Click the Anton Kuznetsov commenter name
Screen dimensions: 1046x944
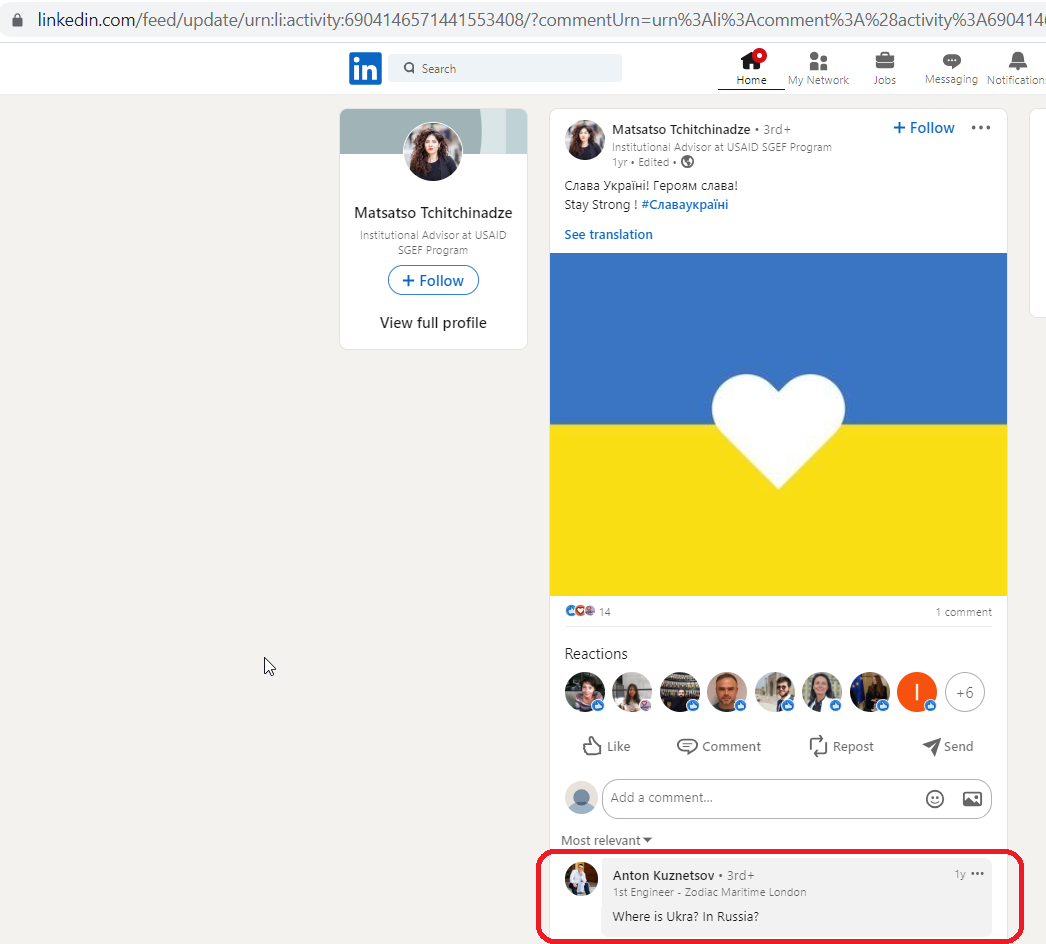pos(663,875)
